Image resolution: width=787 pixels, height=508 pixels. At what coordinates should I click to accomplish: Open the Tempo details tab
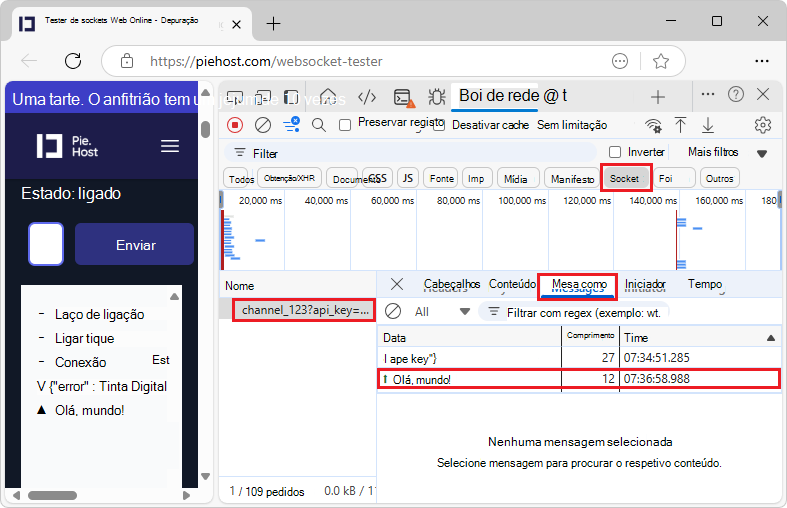(x=705, y=284)
